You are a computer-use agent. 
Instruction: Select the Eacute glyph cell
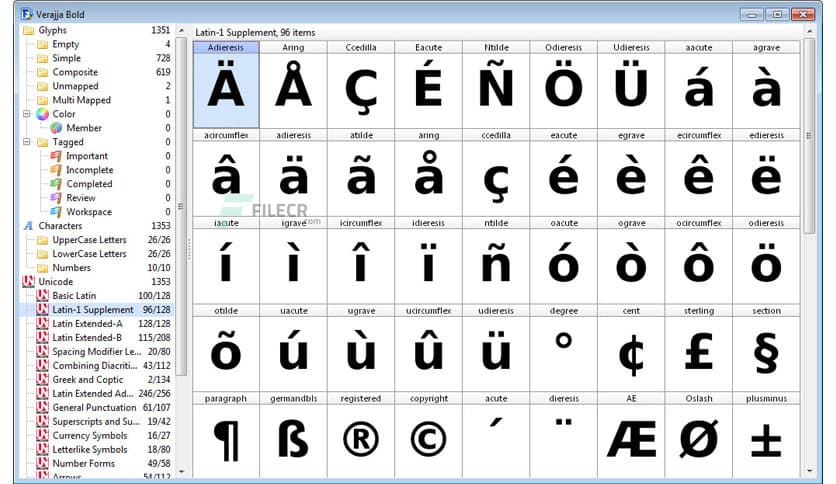click(429, 85)
